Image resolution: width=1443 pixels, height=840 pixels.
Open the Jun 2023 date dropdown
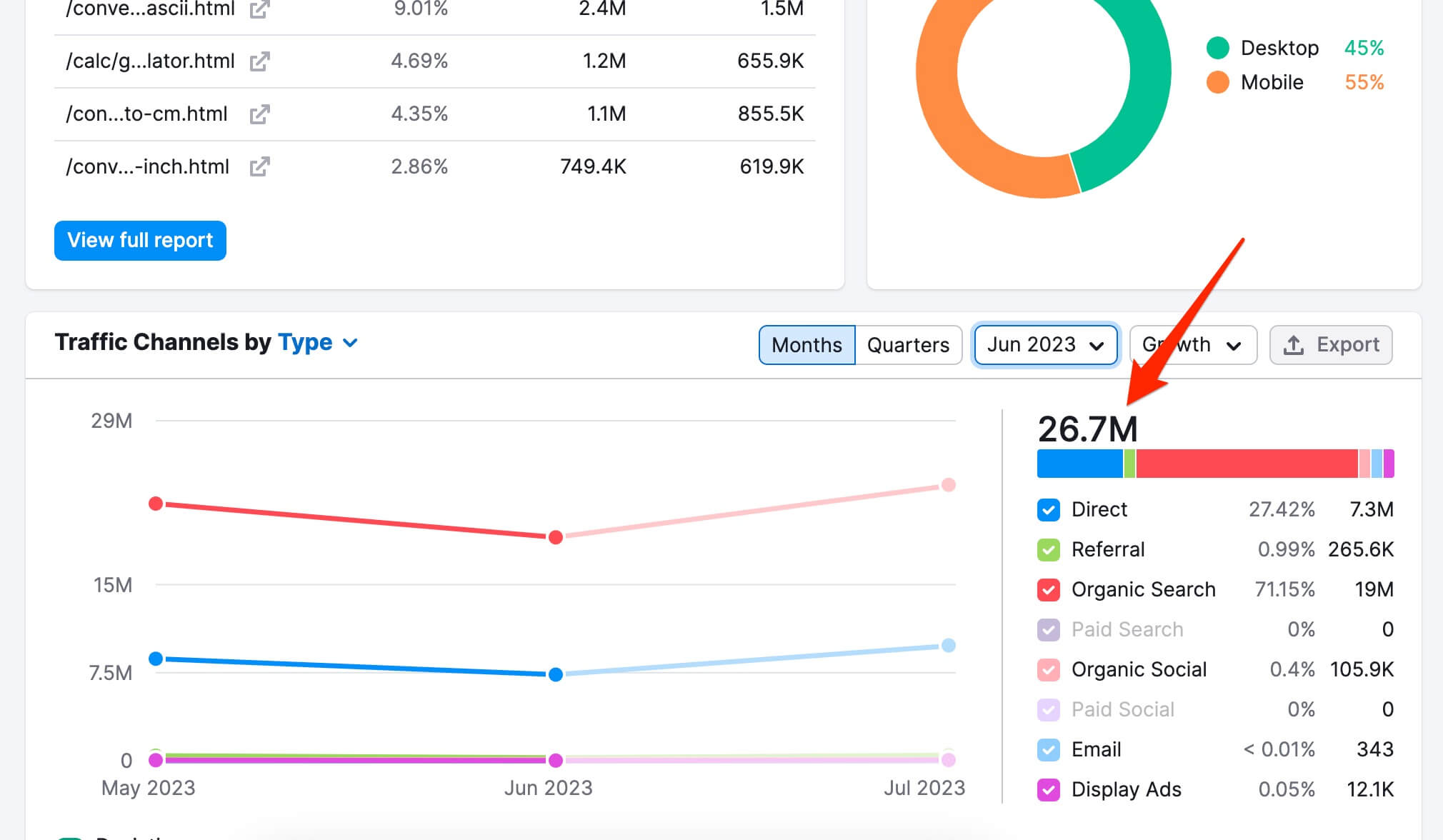coord(1045,345)
